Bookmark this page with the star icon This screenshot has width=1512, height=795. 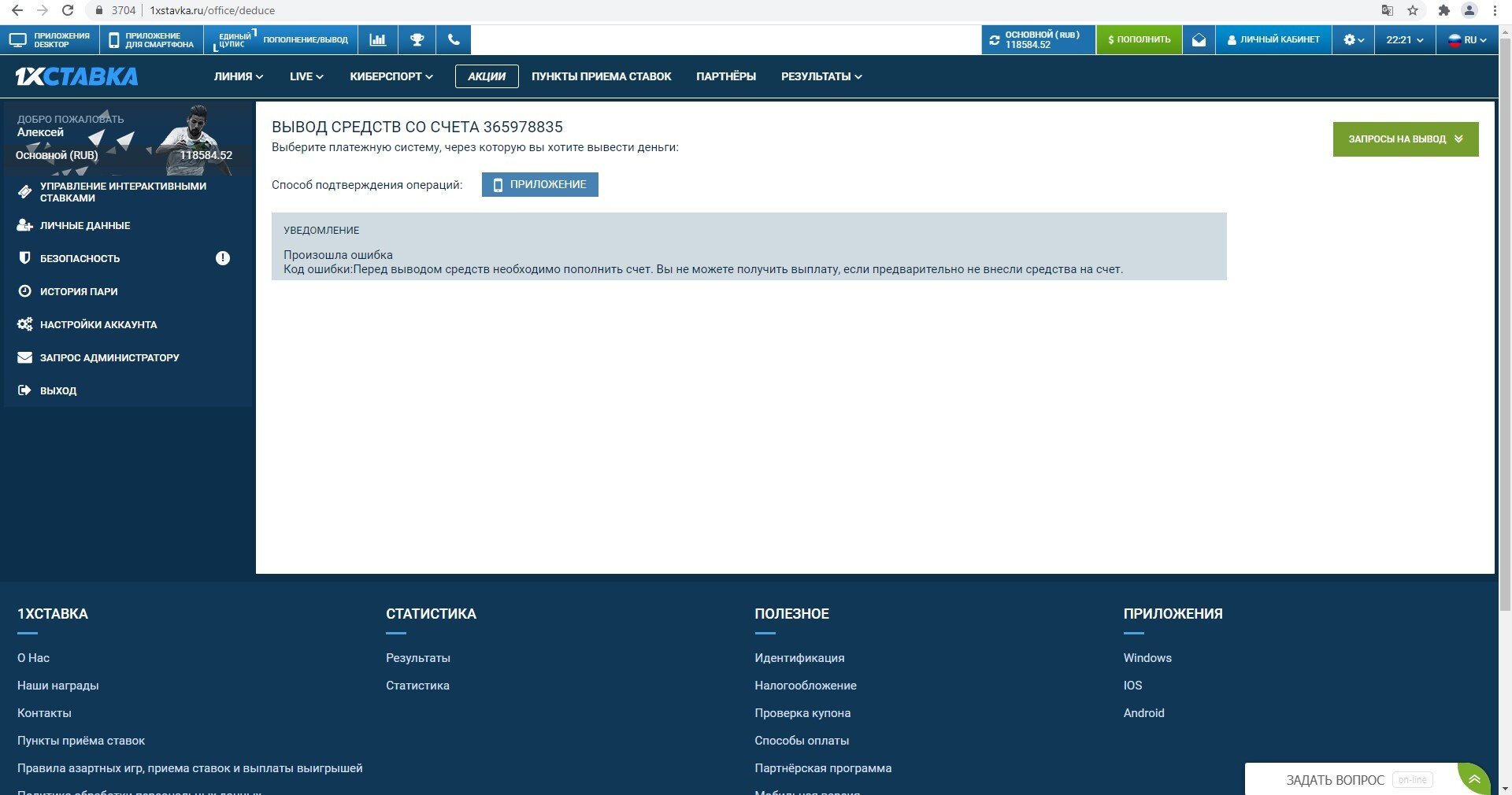pos(1413,10)
